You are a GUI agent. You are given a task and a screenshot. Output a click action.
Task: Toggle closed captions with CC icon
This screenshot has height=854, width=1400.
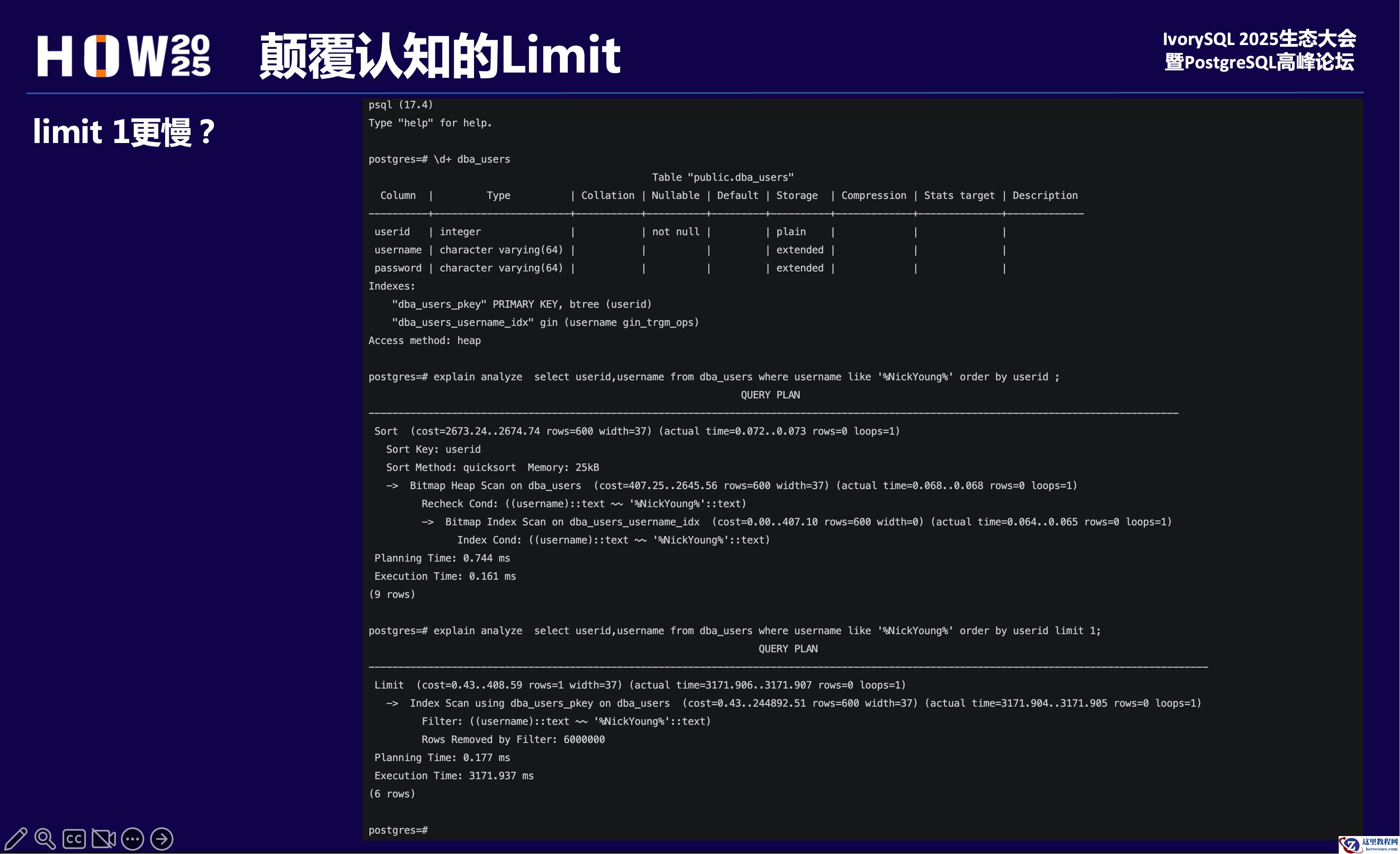coord(74,839)
